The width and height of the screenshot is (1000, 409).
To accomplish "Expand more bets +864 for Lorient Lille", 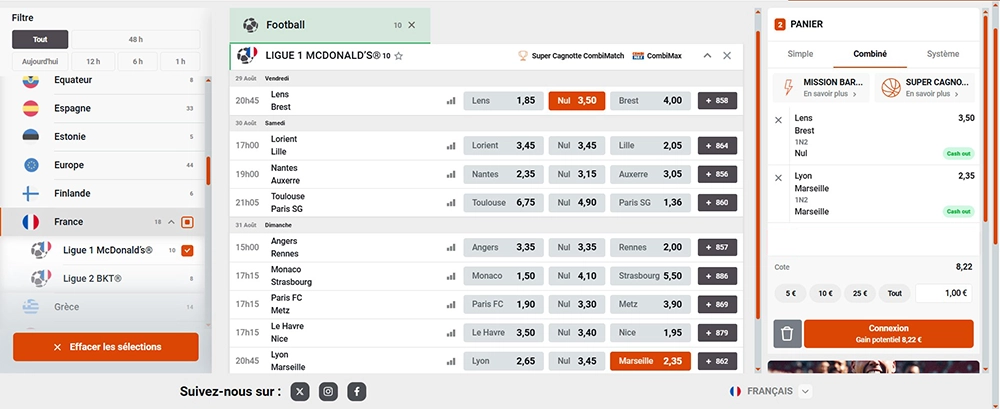I will tap(717, 145).
